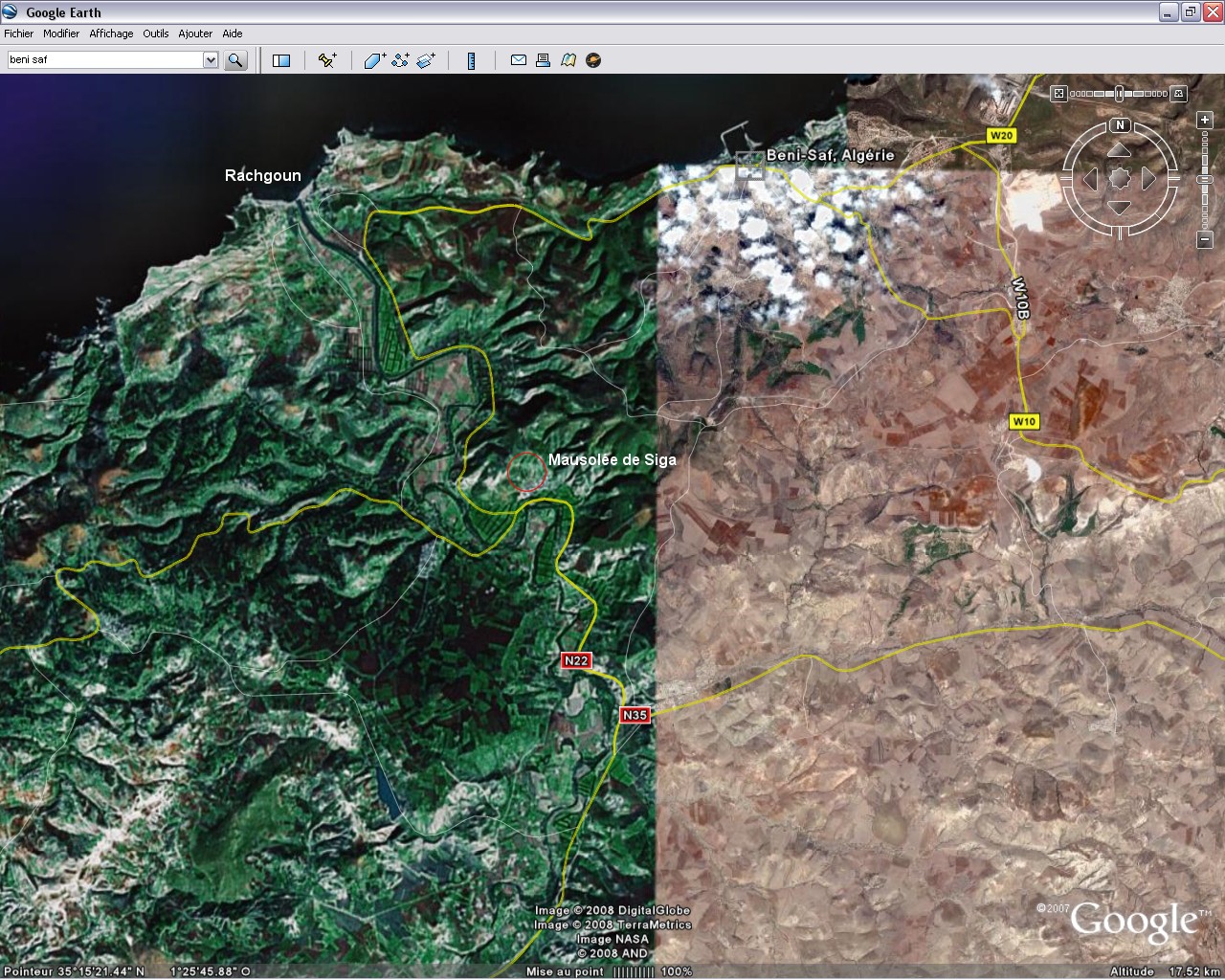Click the add image overlay icon

426,60
